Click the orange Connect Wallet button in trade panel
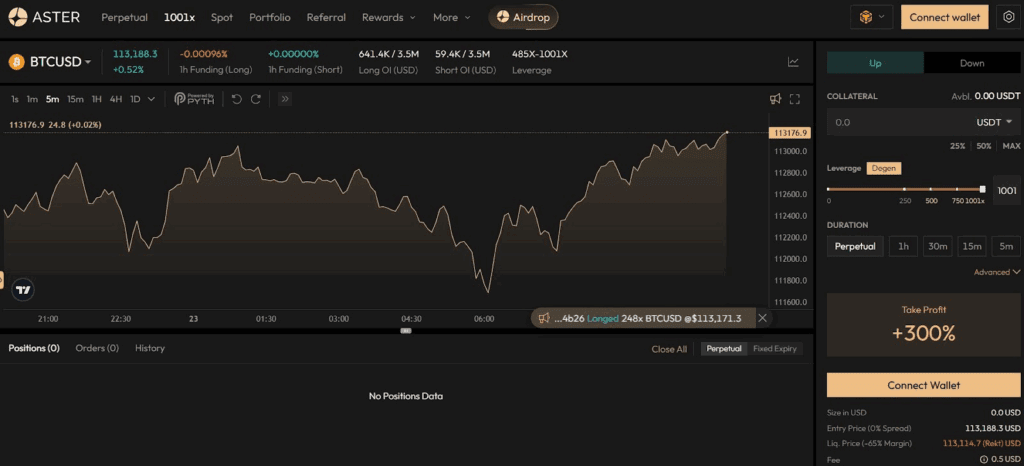This screenshot has height=466, width=1024. [923, 385]
